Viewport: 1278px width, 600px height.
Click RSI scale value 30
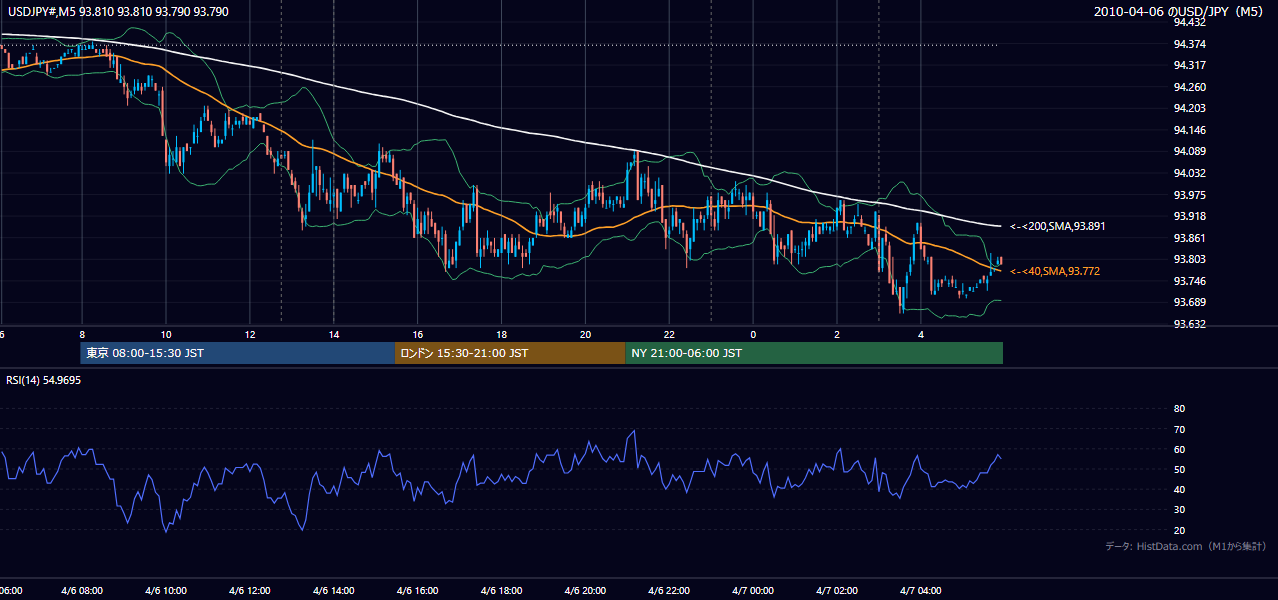click(x=1180, y=509)
